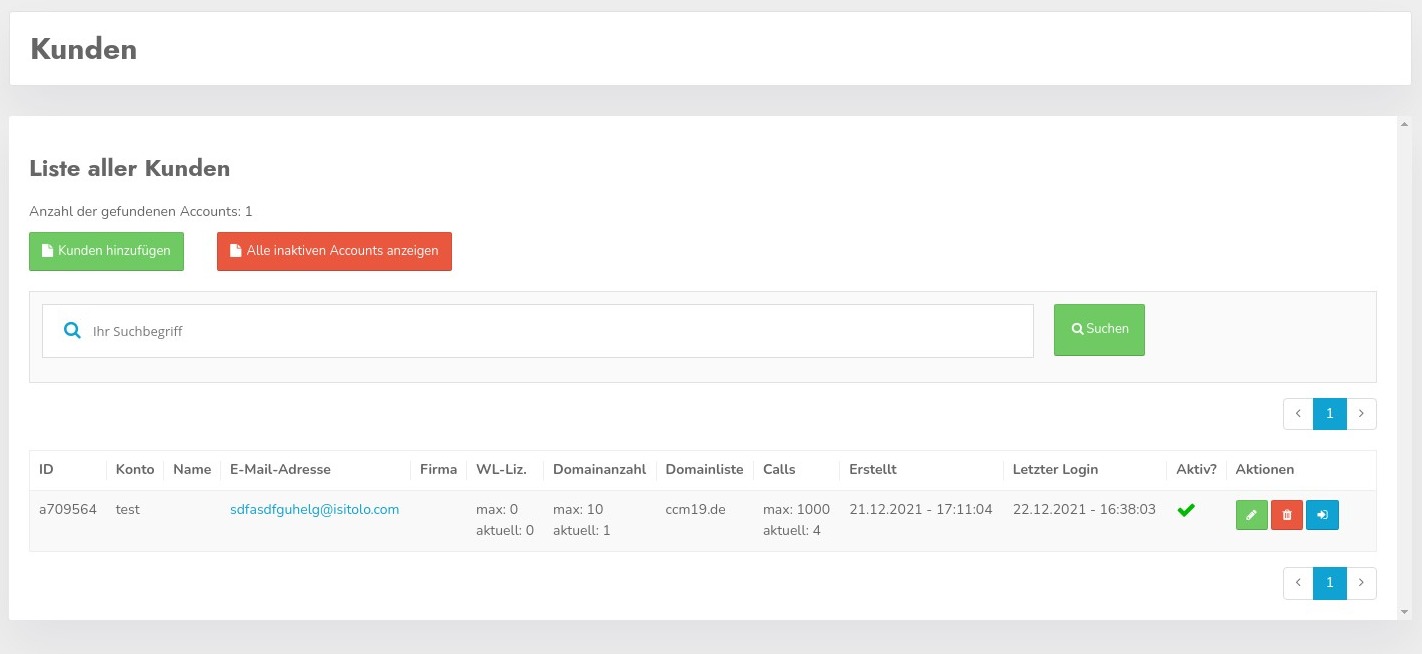Go to previous page using top pagination arrow
Screen dimensions: 1422x654
[x=1298, y=414]
